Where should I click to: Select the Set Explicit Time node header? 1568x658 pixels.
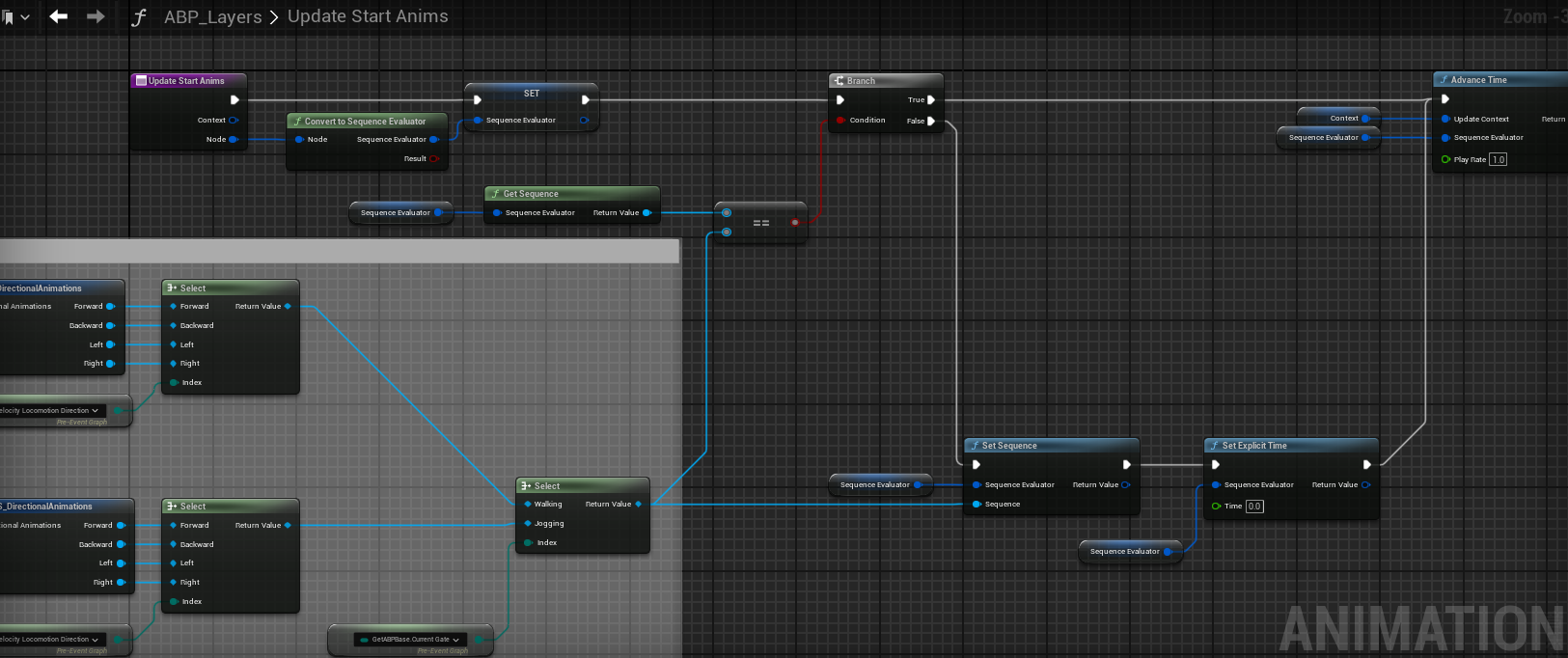pos(1291,446)
